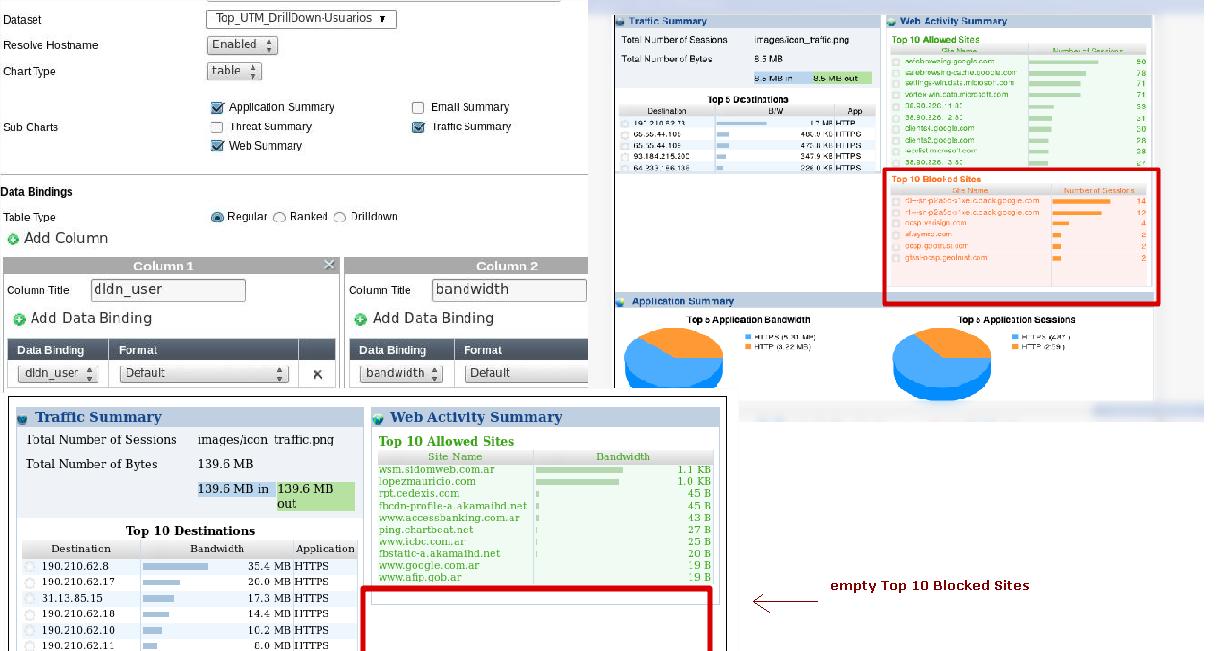This screenshot has width=1229, height=651.
Task: Click the icon beside destination 31.13.85.15
Action: pyautogui.click(x=30, y=598)
